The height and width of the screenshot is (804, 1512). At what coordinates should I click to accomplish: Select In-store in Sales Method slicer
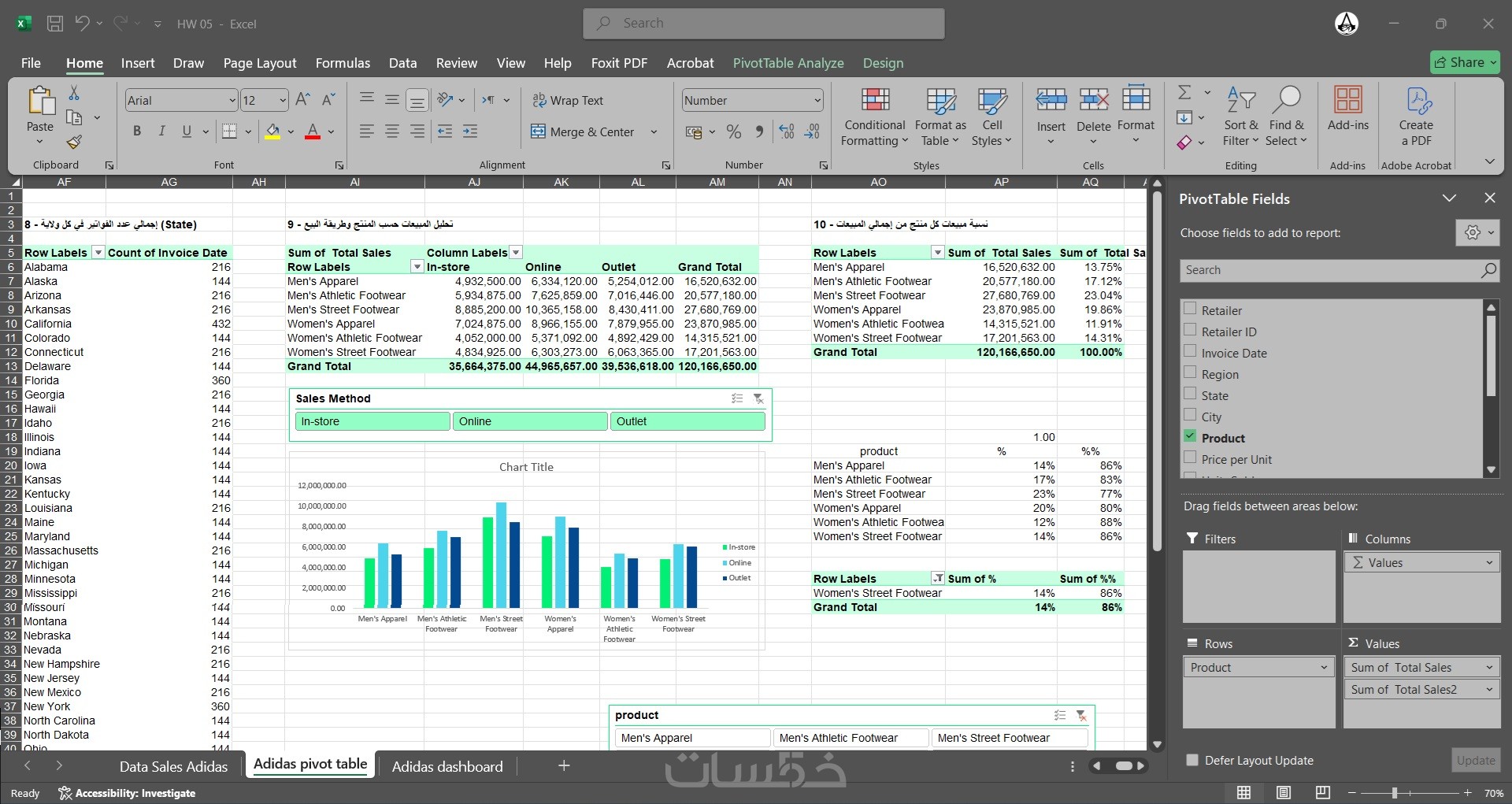(372, 421)
